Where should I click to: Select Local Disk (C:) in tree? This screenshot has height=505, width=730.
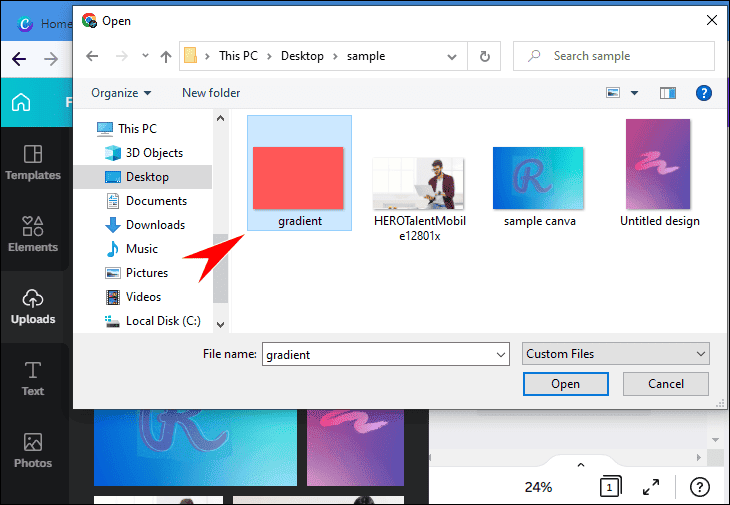(153, 321)
